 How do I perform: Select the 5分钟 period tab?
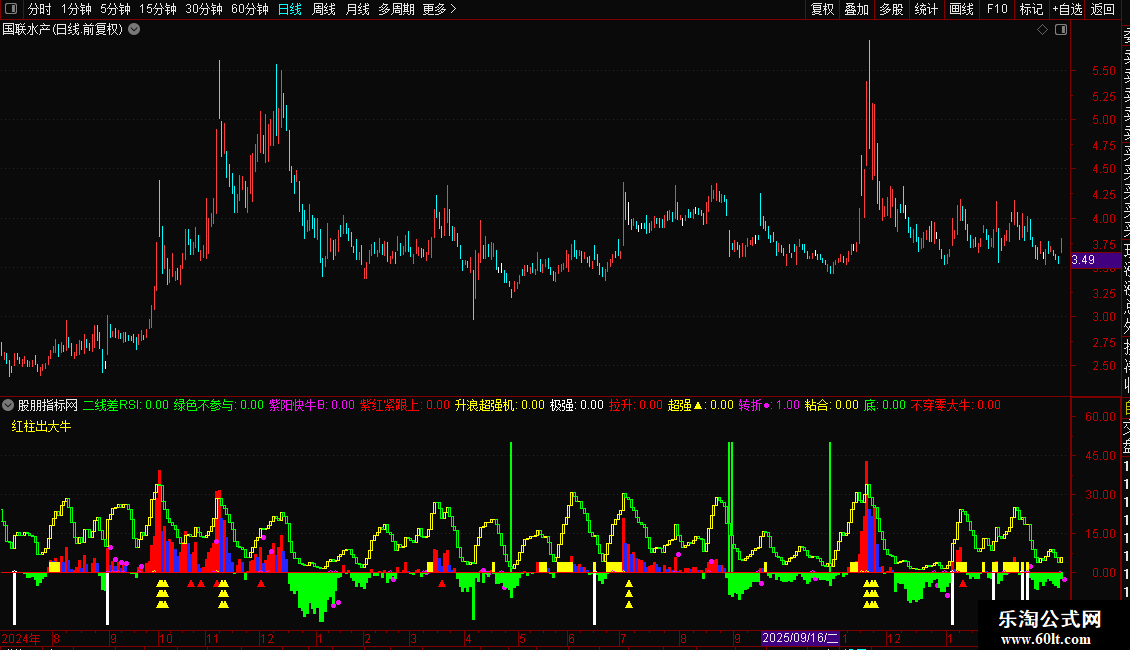pos(115,9)
